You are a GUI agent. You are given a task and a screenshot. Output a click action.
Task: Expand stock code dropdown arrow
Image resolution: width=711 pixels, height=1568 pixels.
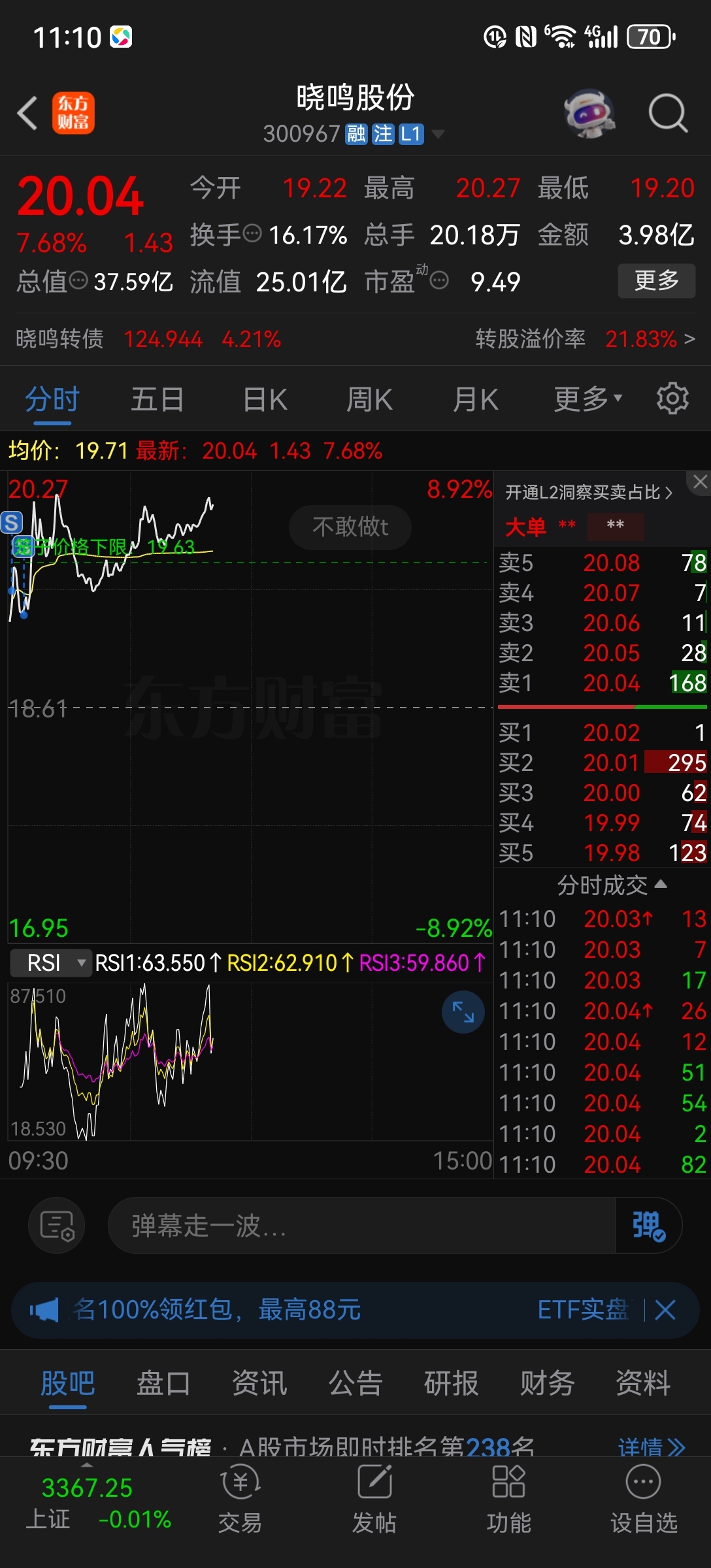438,134
